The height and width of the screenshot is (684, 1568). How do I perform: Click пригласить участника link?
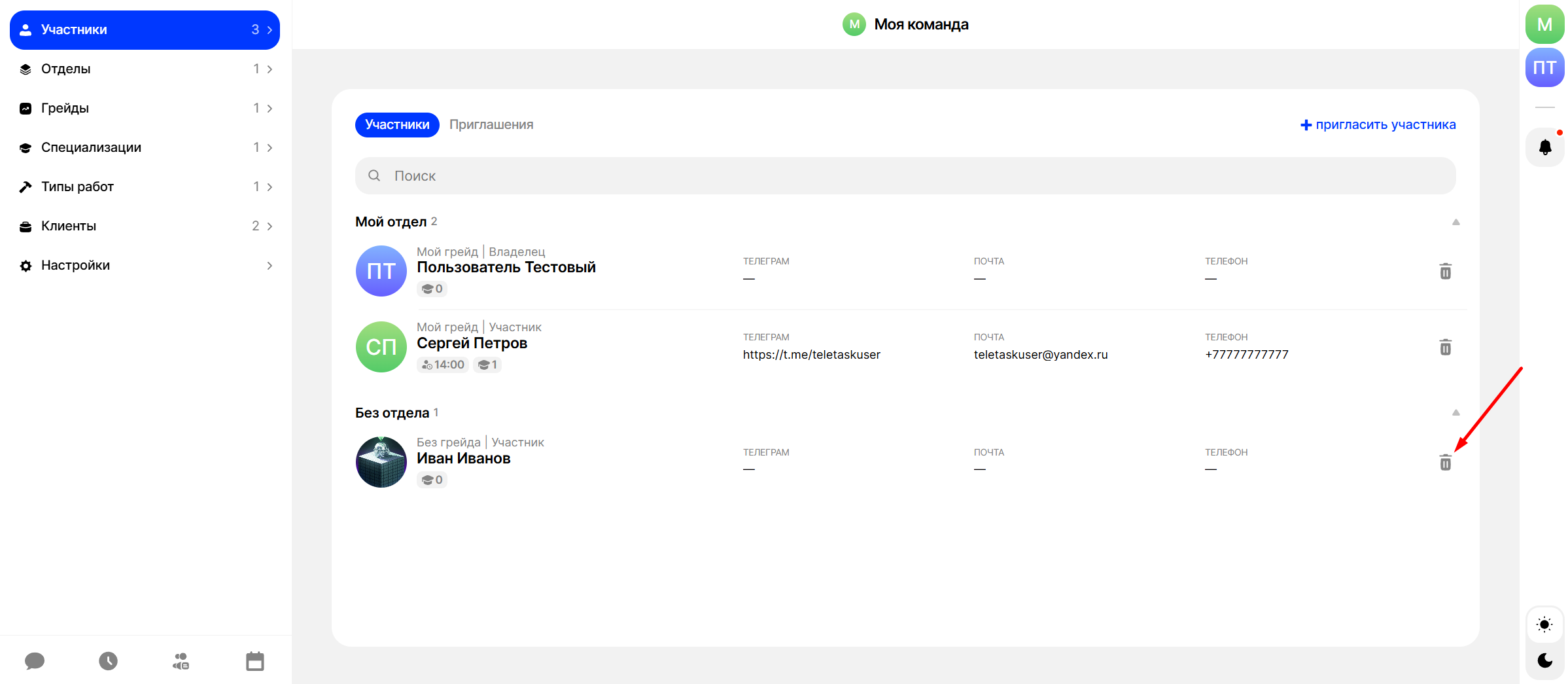coord(1378,124)
